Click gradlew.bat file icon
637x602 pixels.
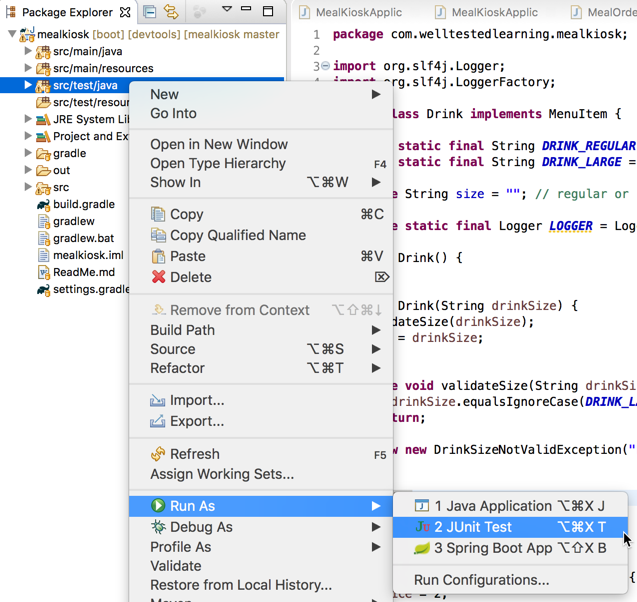(43, 238)
